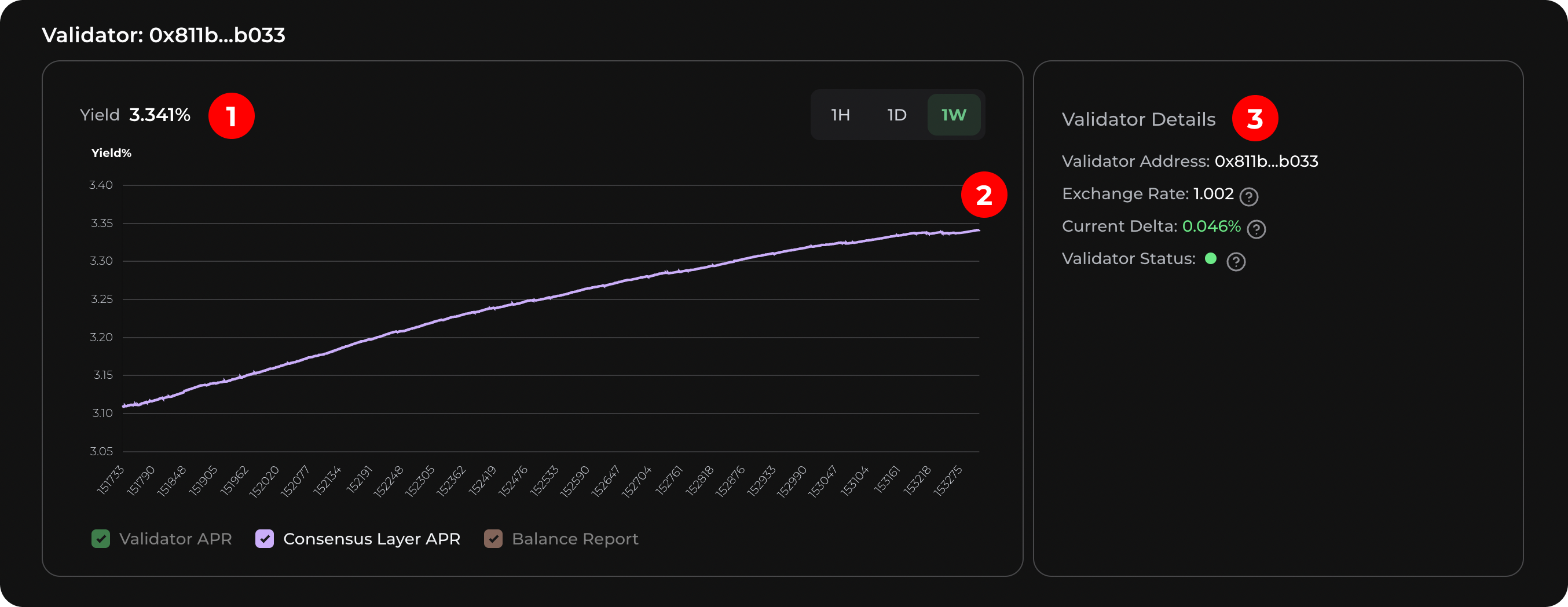The image size is (1568, 607).
Task: Click the 152590 x-axis label
Action: (x=574, y=481)
